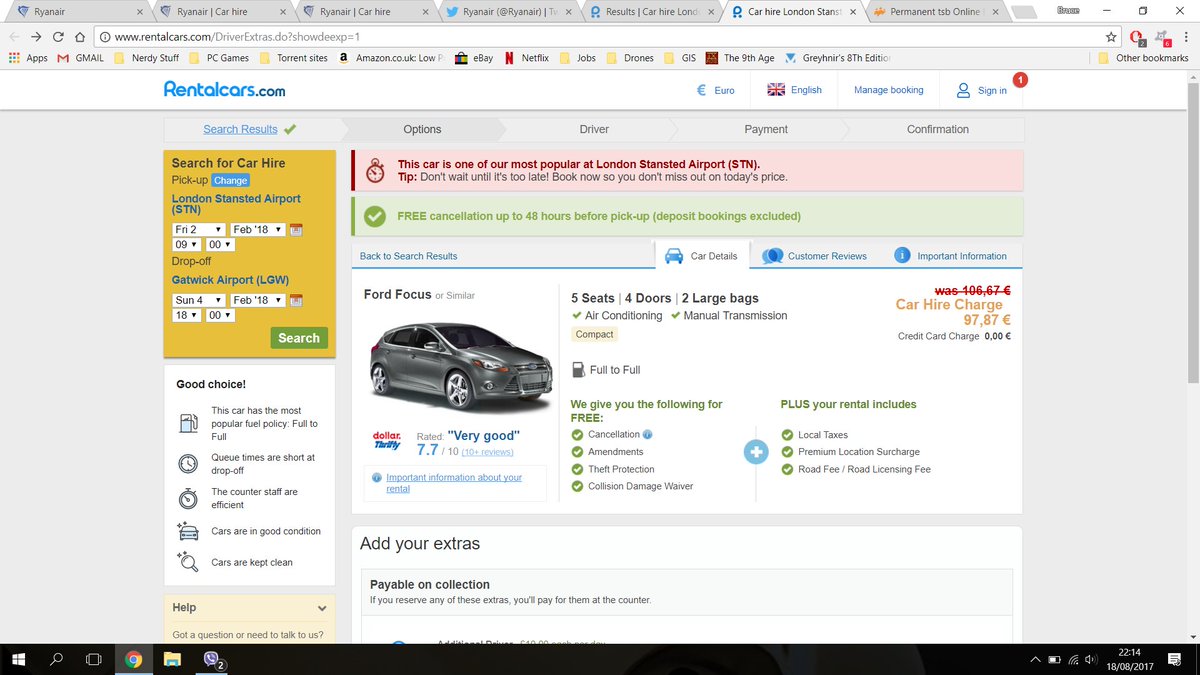Click the Windows taskbar search icon
Screen dimensions: 1200x675
click(x=56, y=659)
